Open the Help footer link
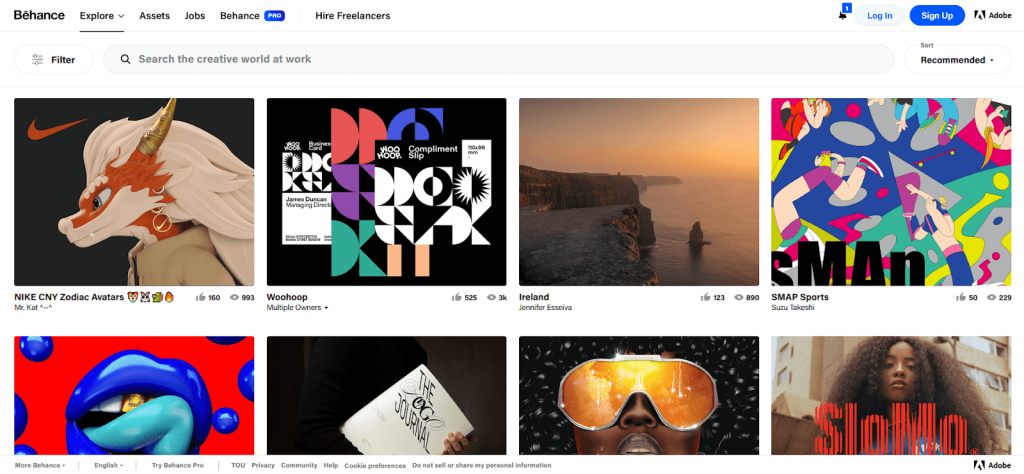1024x474 pixels. click(x=331, y=466)
